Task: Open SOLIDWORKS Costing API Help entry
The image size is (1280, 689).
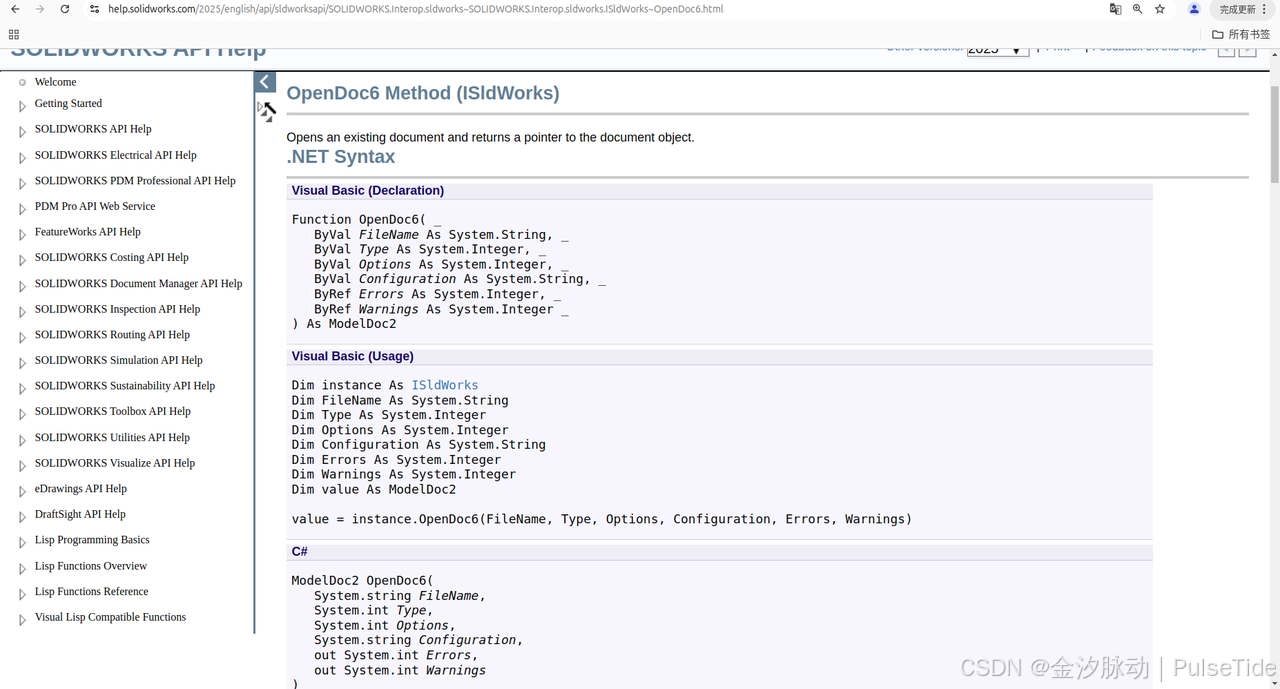Action: coord(111,257)
